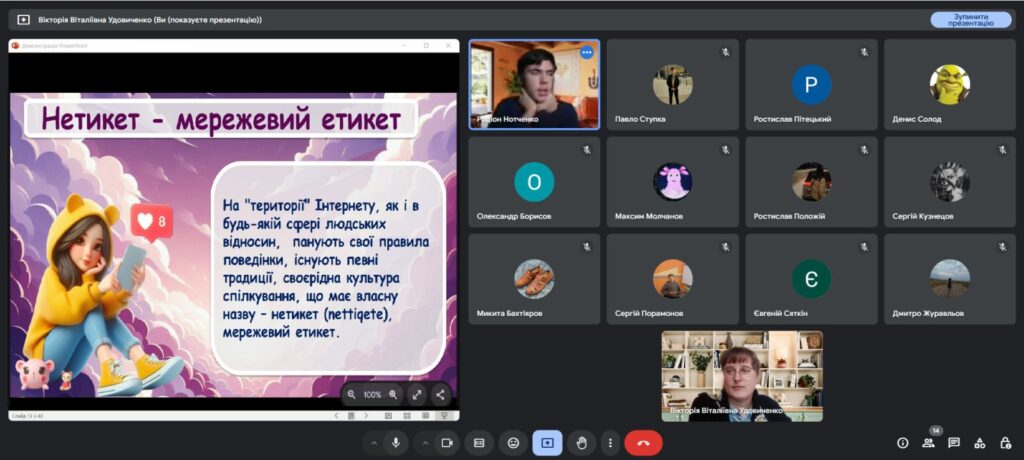Show the participants list panel
This screenshot has width=1024, height=460.
(928, 442)
